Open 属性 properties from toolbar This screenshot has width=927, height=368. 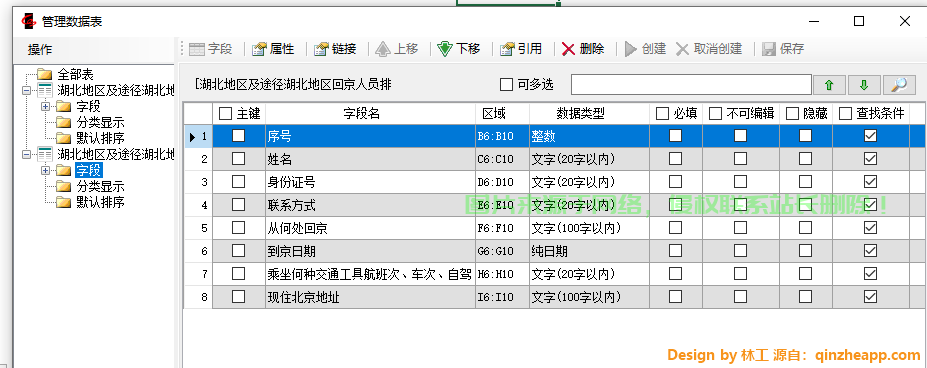point(273,49)
